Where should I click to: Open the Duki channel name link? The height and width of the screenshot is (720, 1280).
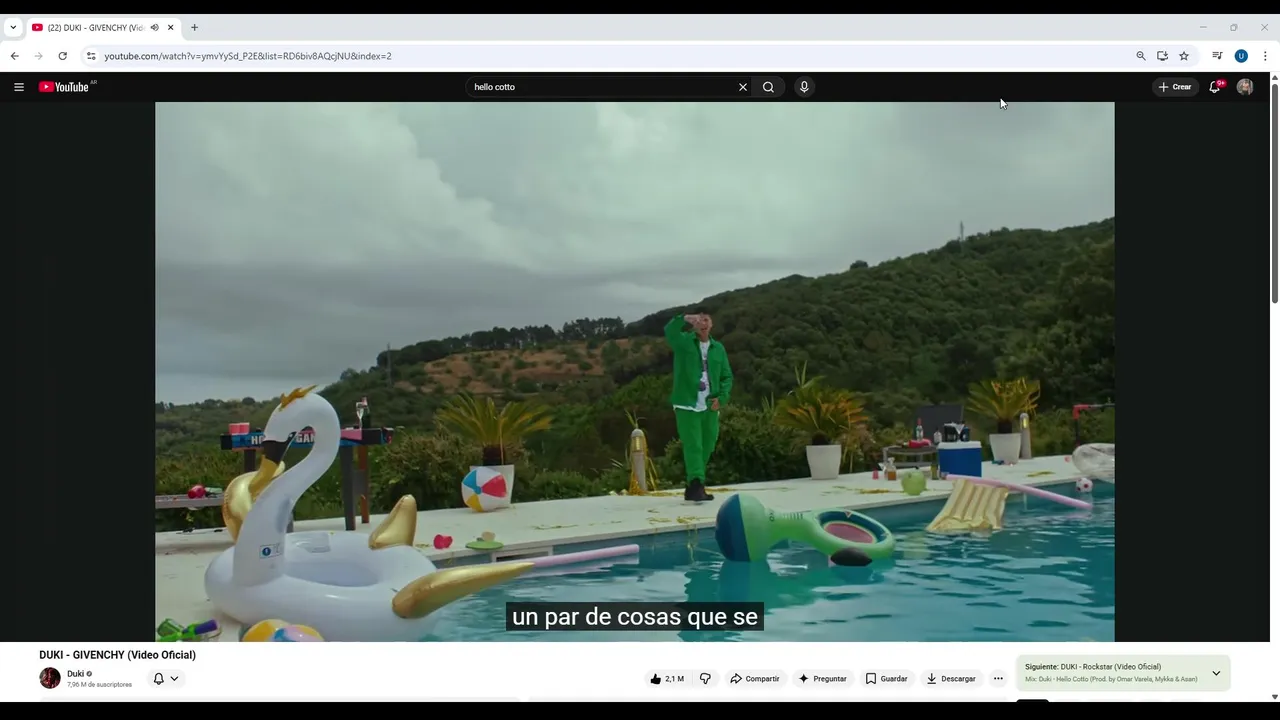pos(75,674)
